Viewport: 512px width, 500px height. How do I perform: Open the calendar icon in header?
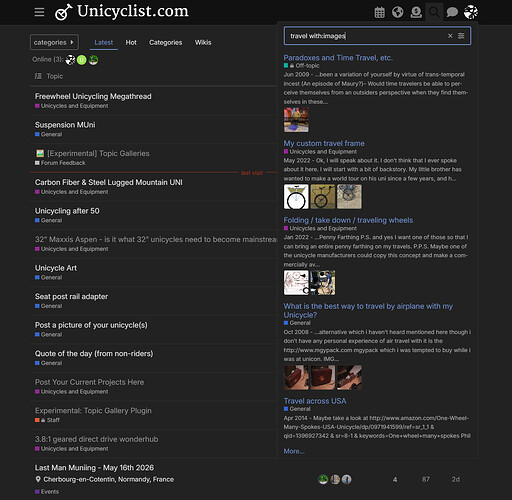pos(379,12)
